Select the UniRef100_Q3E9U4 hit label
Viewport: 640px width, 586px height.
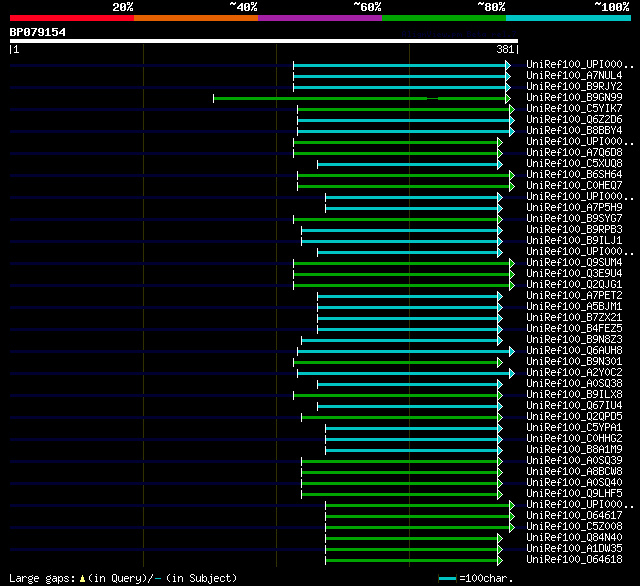574,274
